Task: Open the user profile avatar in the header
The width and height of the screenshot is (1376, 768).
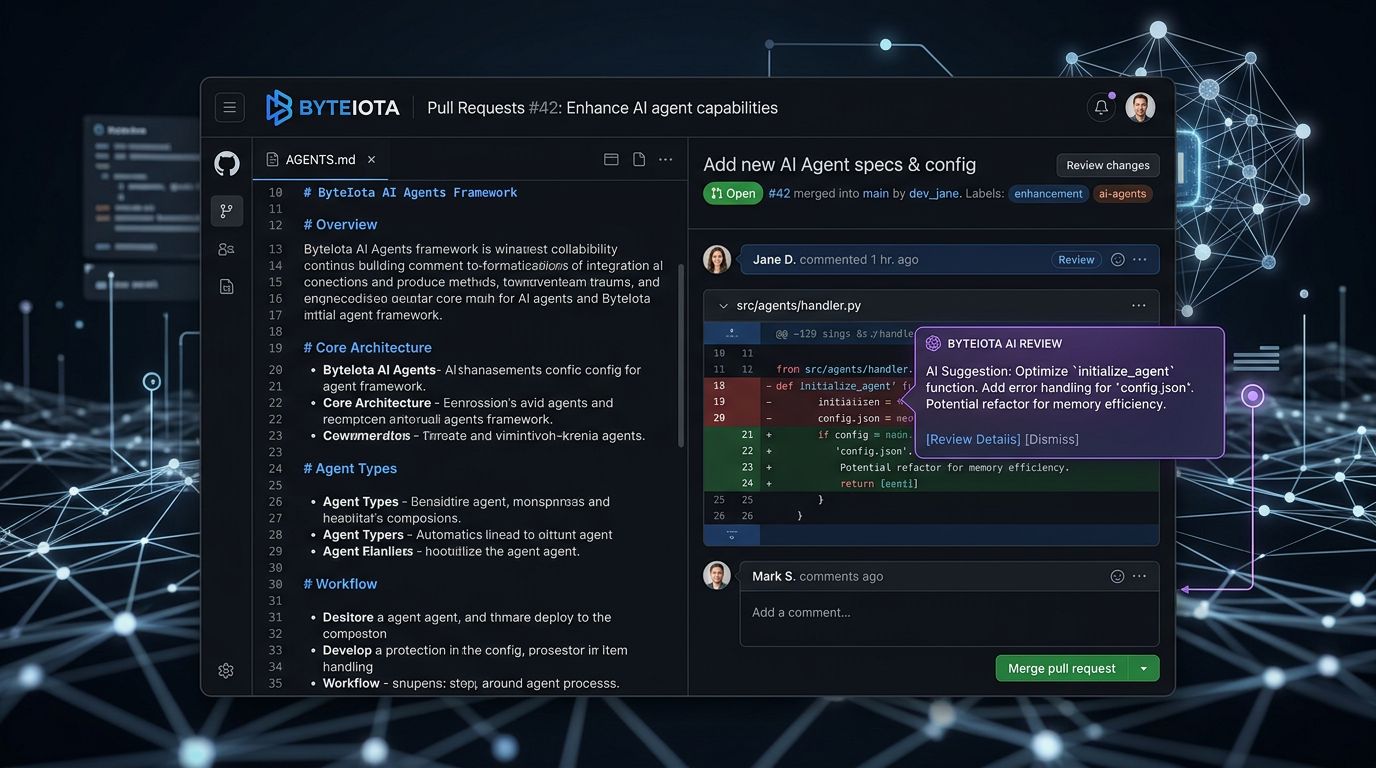Action: (1140, 107)
